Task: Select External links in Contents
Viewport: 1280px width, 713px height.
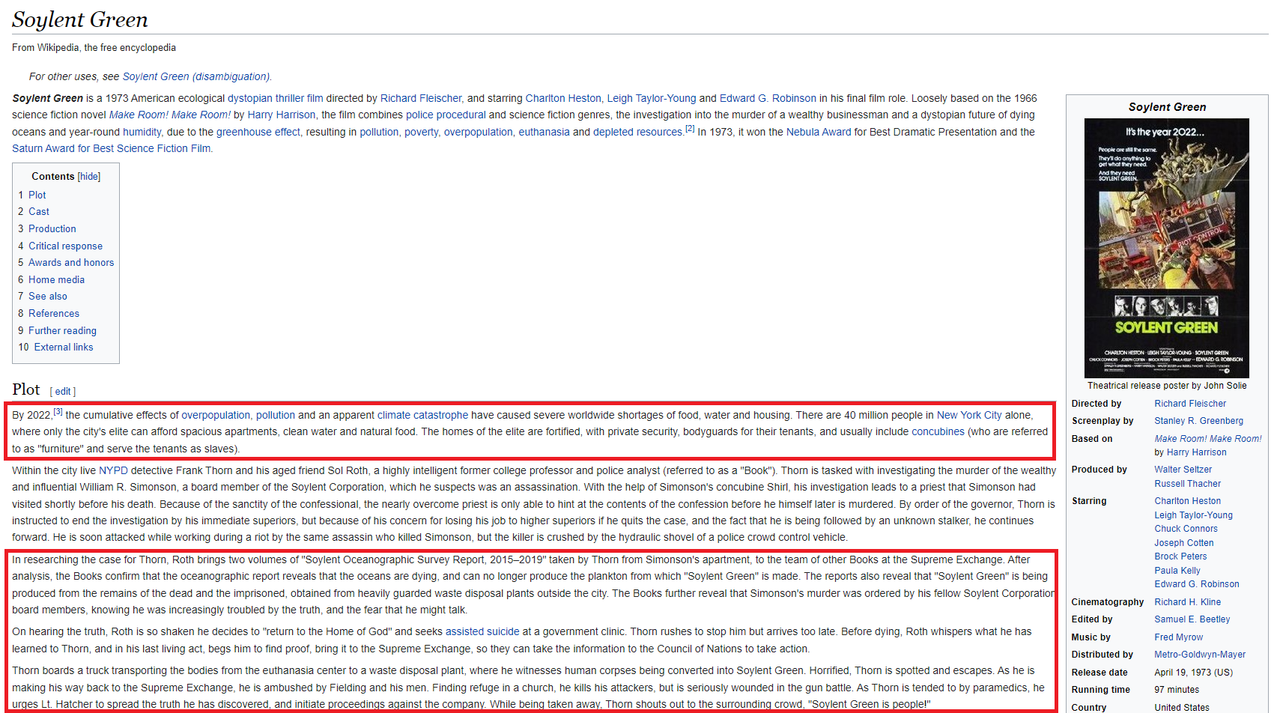Action: tap(63, 347)
